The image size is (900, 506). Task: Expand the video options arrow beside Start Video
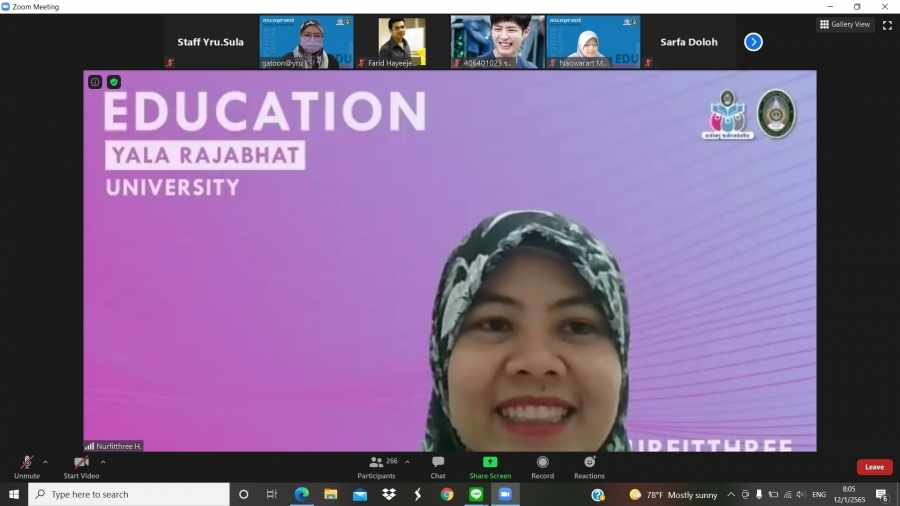103,462
